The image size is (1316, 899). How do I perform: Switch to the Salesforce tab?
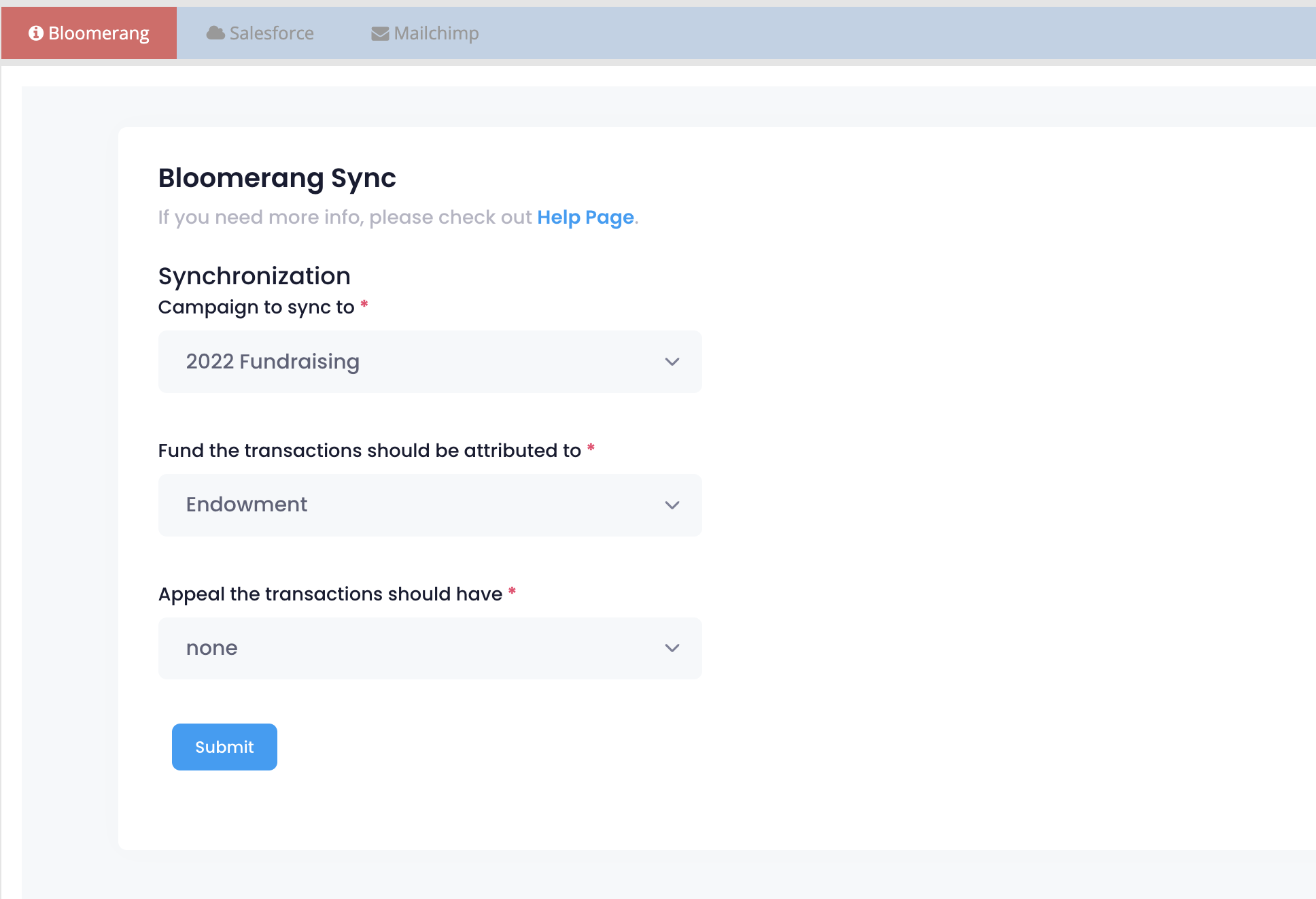pyautogui.click(x=260, y=33)
